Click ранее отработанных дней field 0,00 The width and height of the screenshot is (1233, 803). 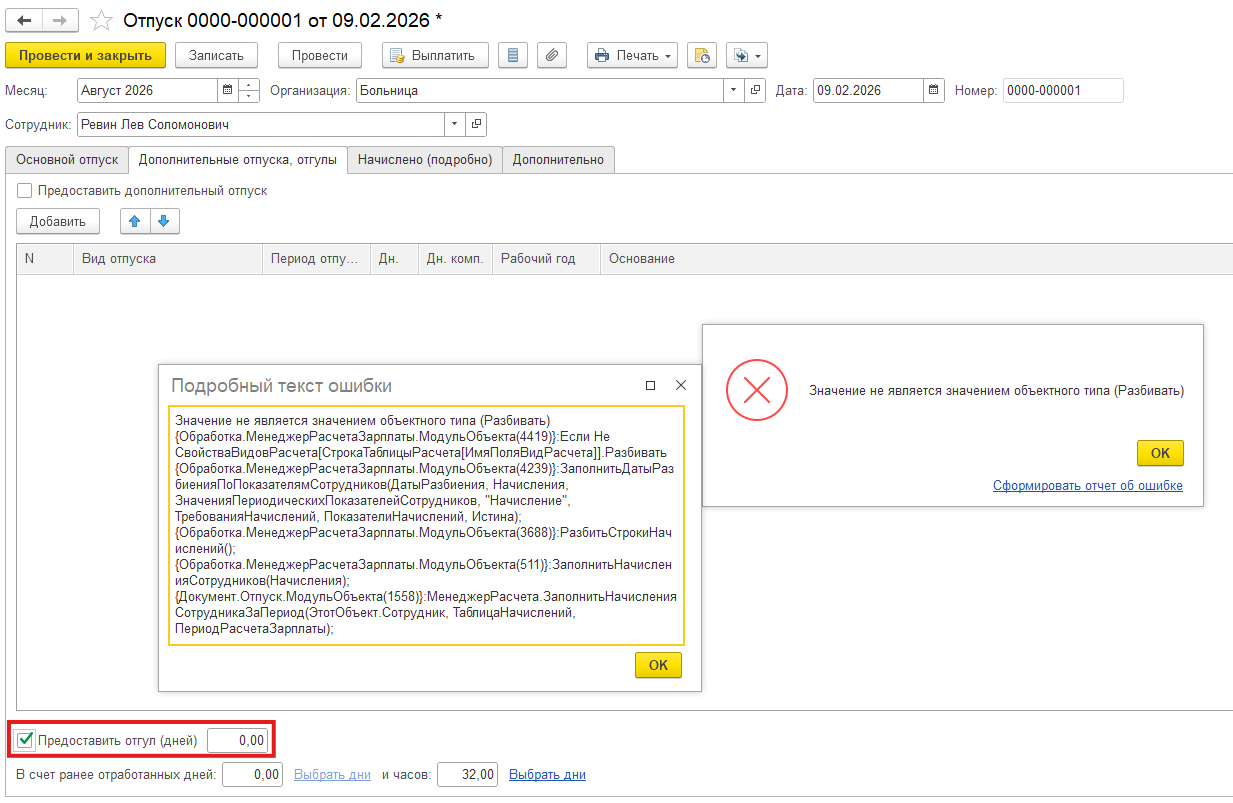pyautogui.click(x=253, y=774)
